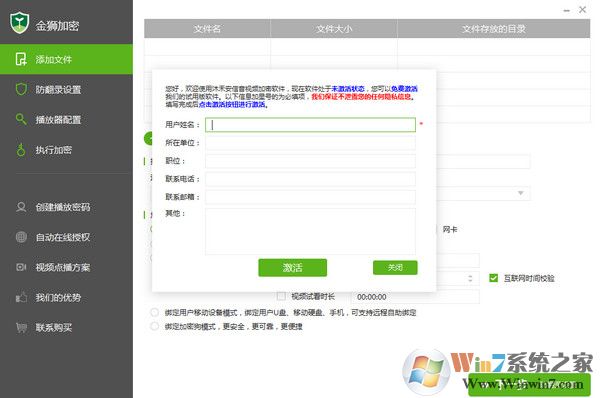
Task: Click the 执行加密 icon
Action: point(21,150)
